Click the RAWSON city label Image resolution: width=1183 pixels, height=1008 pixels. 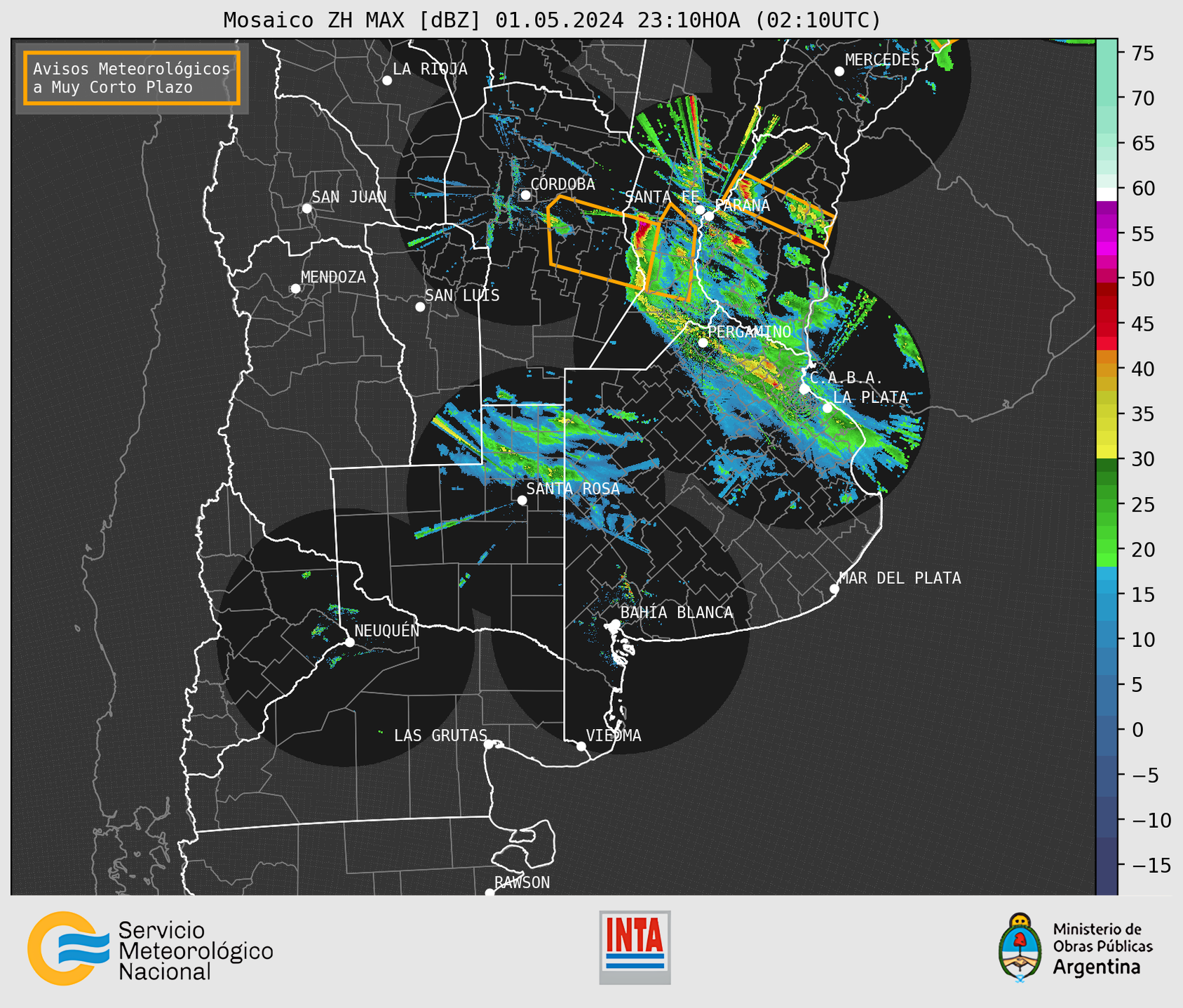(522, 883)
